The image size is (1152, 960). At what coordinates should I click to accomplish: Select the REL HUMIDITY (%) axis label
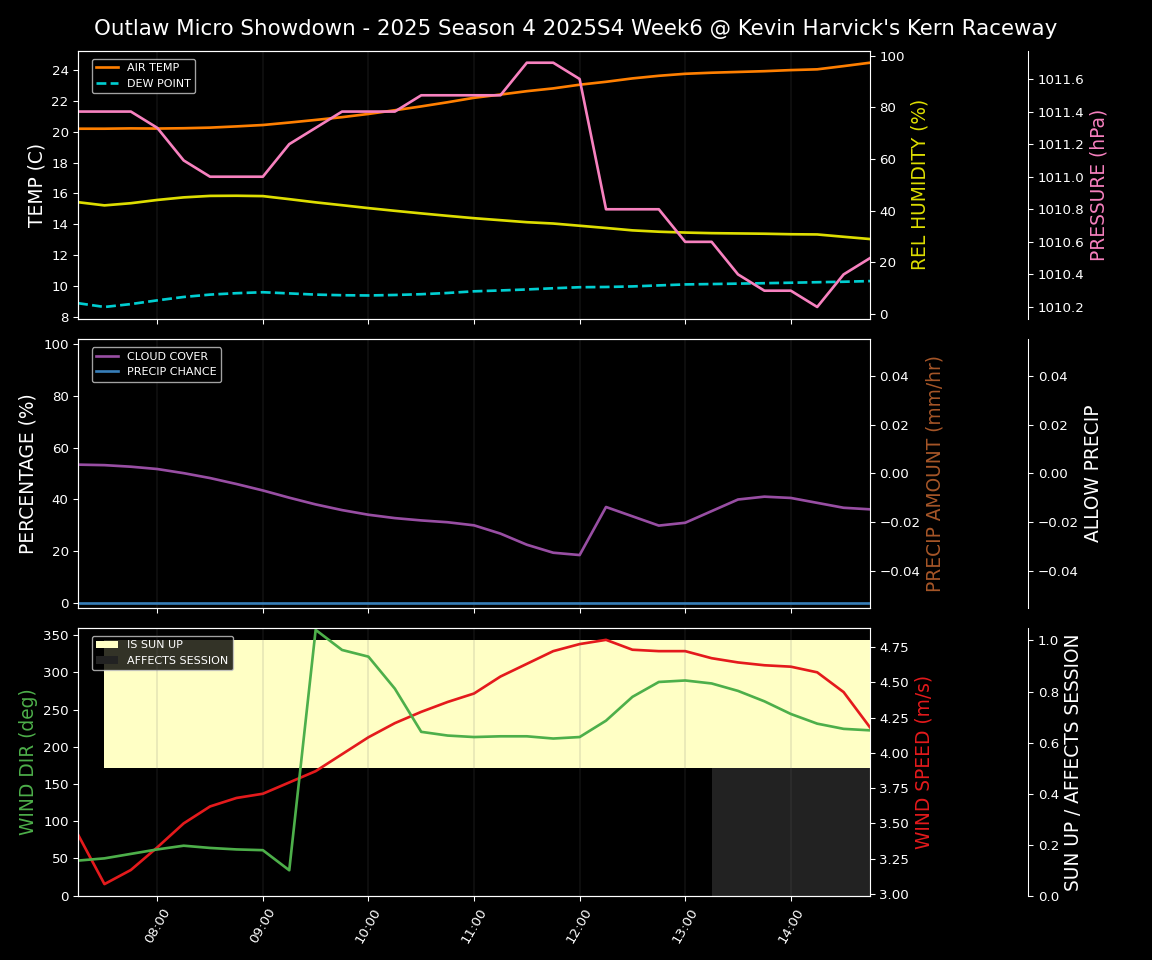(919, 185)
